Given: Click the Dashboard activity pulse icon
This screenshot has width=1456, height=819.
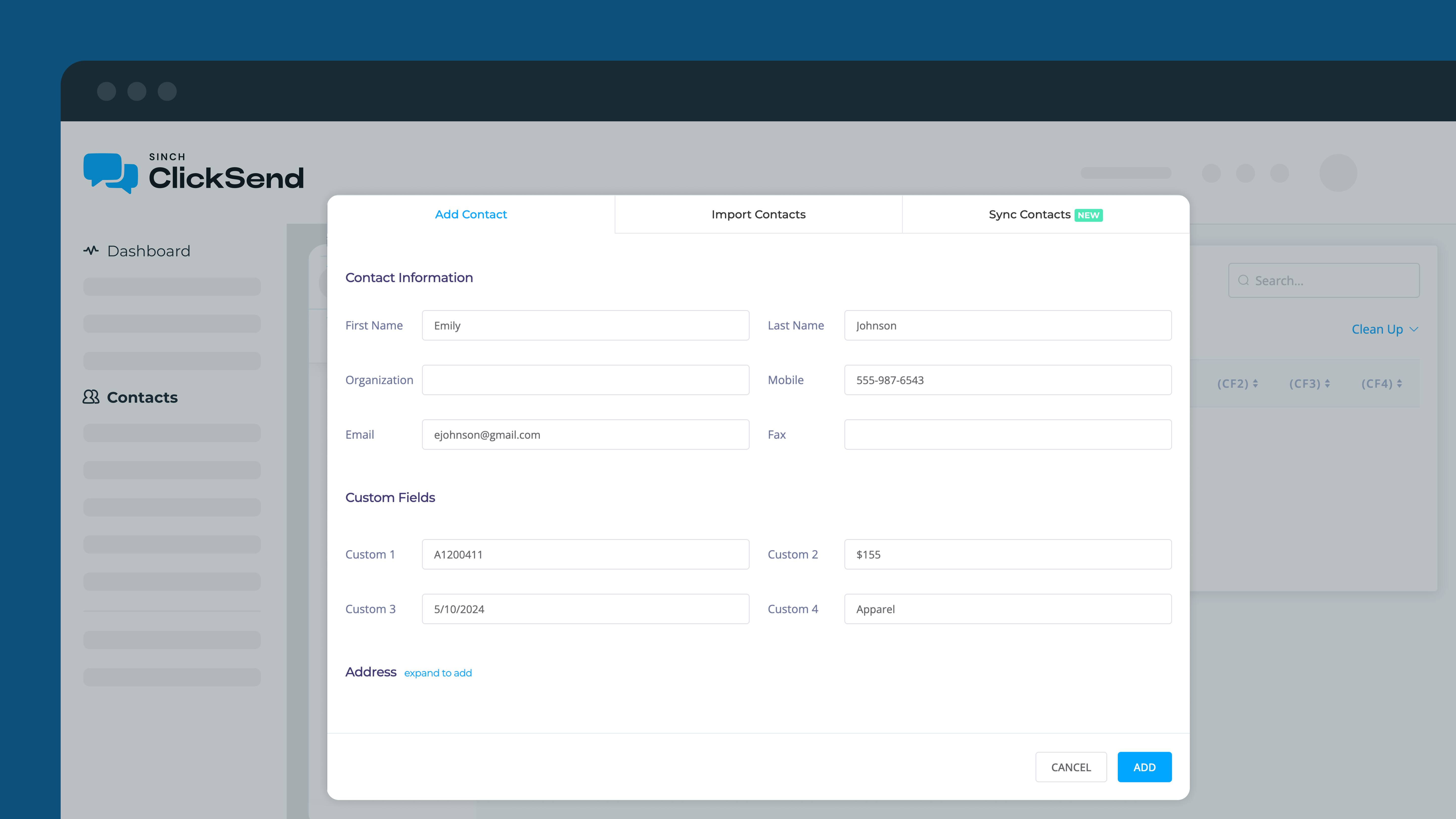Looking at the screenshot, I should [x=90, y=251].
